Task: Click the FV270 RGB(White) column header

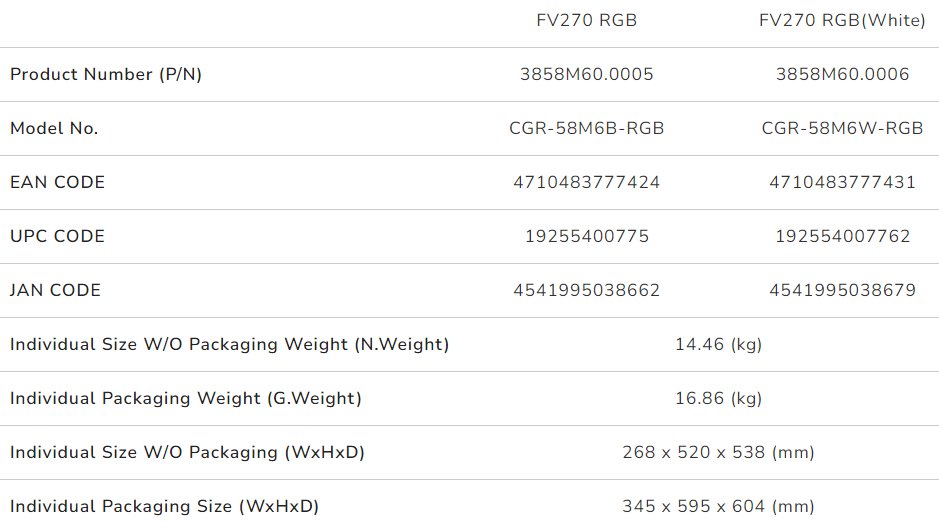Action: click(x=842, y=21)
